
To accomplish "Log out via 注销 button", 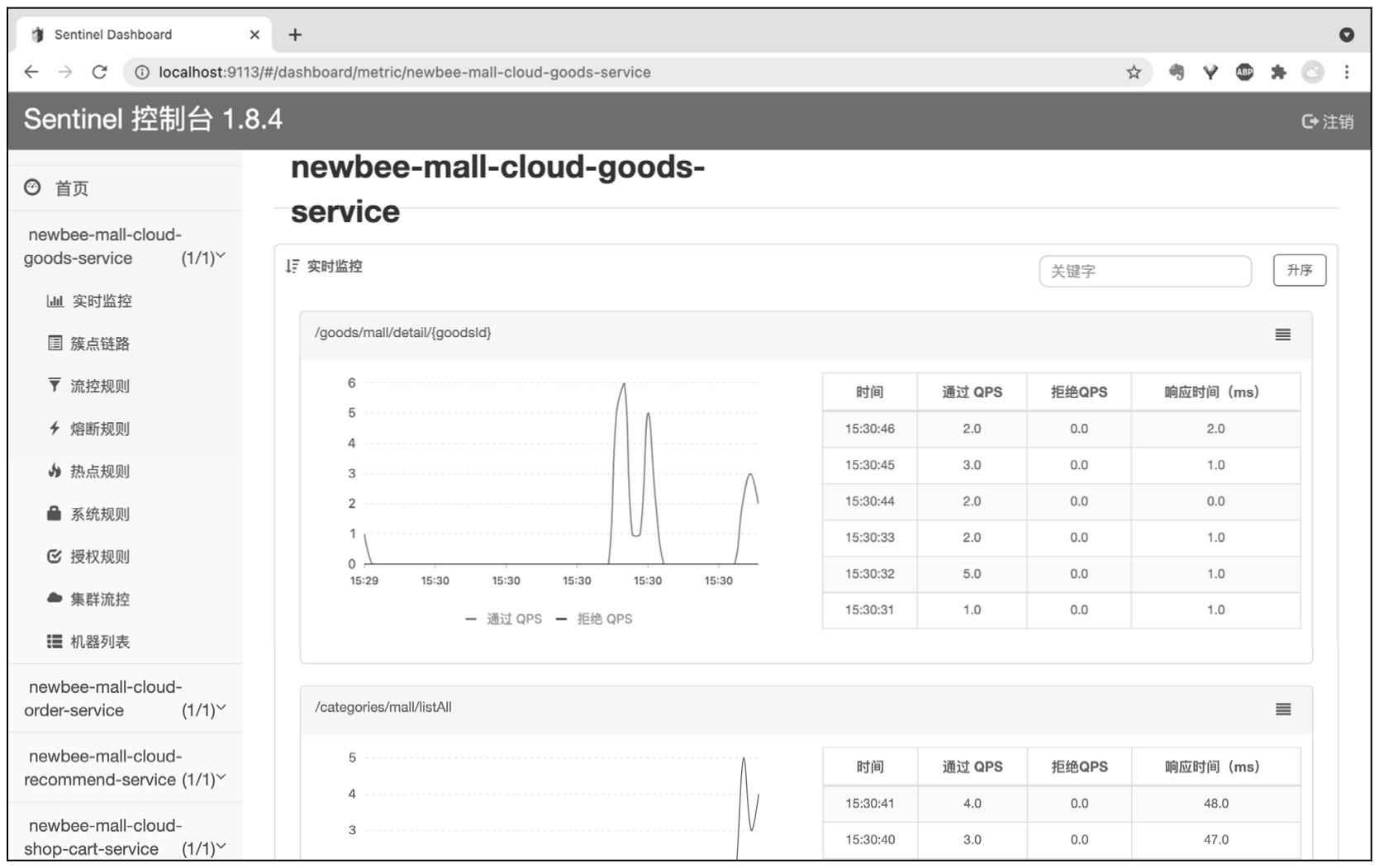I will pos(1328,121).
